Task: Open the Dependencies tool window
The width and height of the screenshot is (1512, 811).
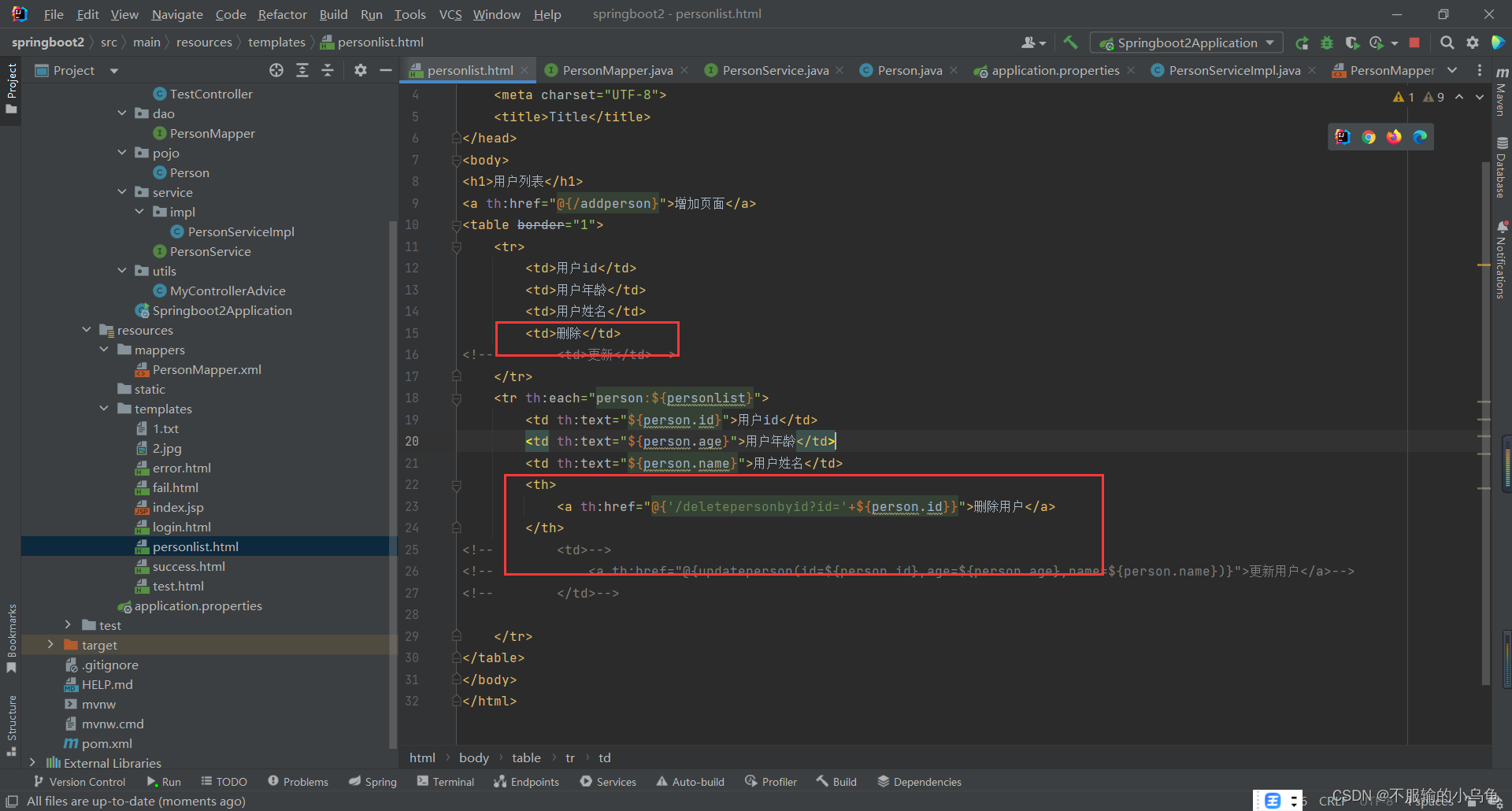Action: (x=920, y=782)
